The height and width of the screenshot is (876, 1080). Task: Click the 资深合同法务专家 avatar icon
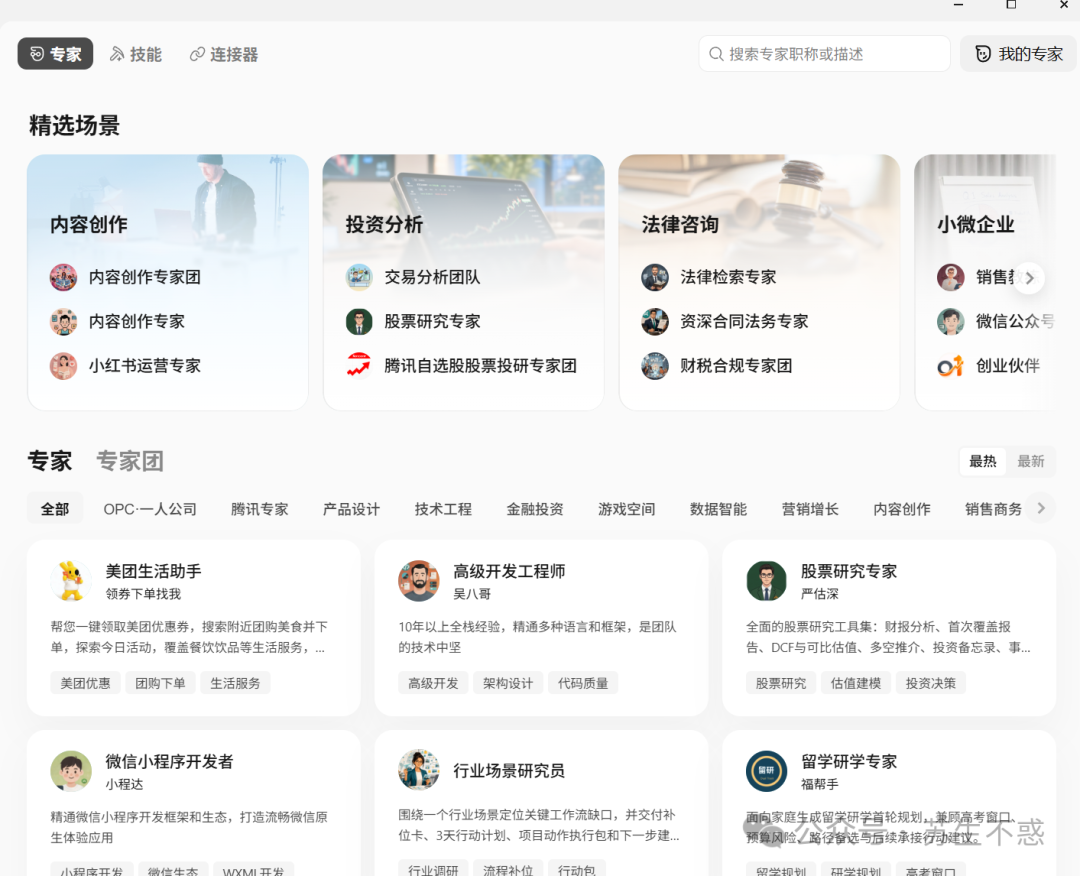[x=655, y=322]
